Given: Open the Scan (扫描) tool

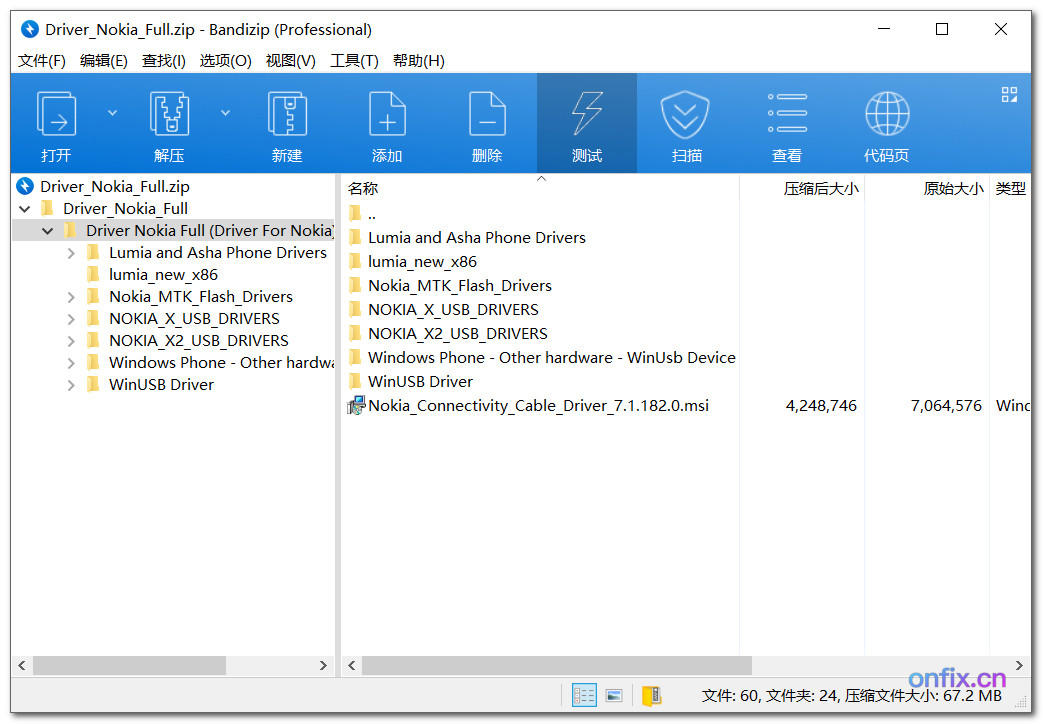Looking at the screenshot, I should pyautogui.click(x=686, y=122).
